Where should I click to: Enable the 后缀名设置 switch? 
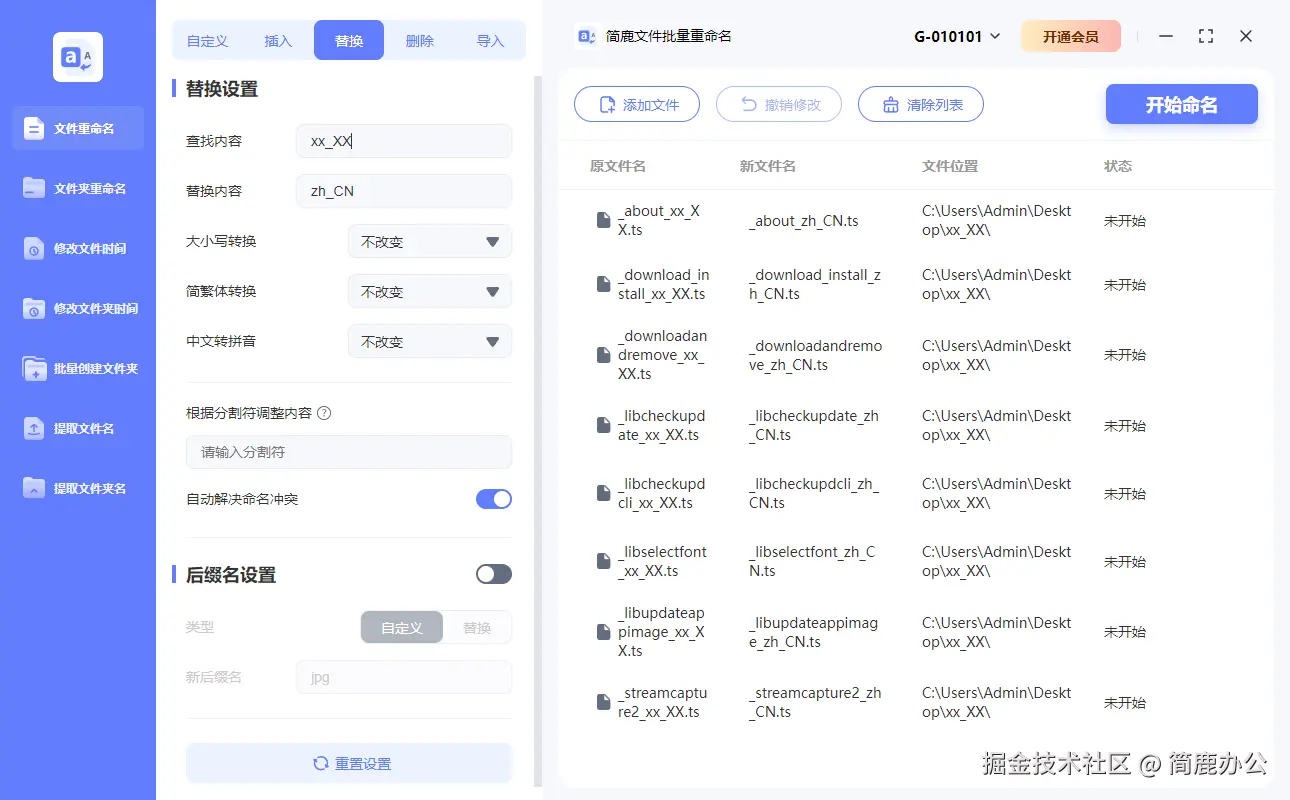coord(492,574)
